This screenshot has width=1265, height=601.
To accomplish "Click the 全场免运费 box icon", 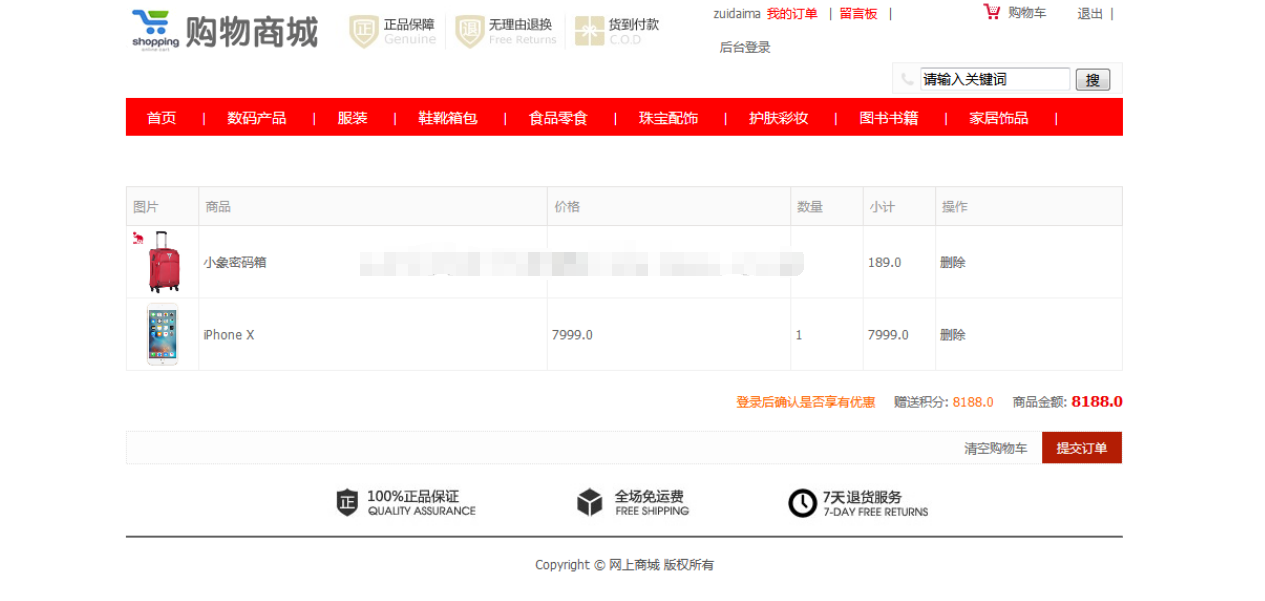I will [590, 502].
